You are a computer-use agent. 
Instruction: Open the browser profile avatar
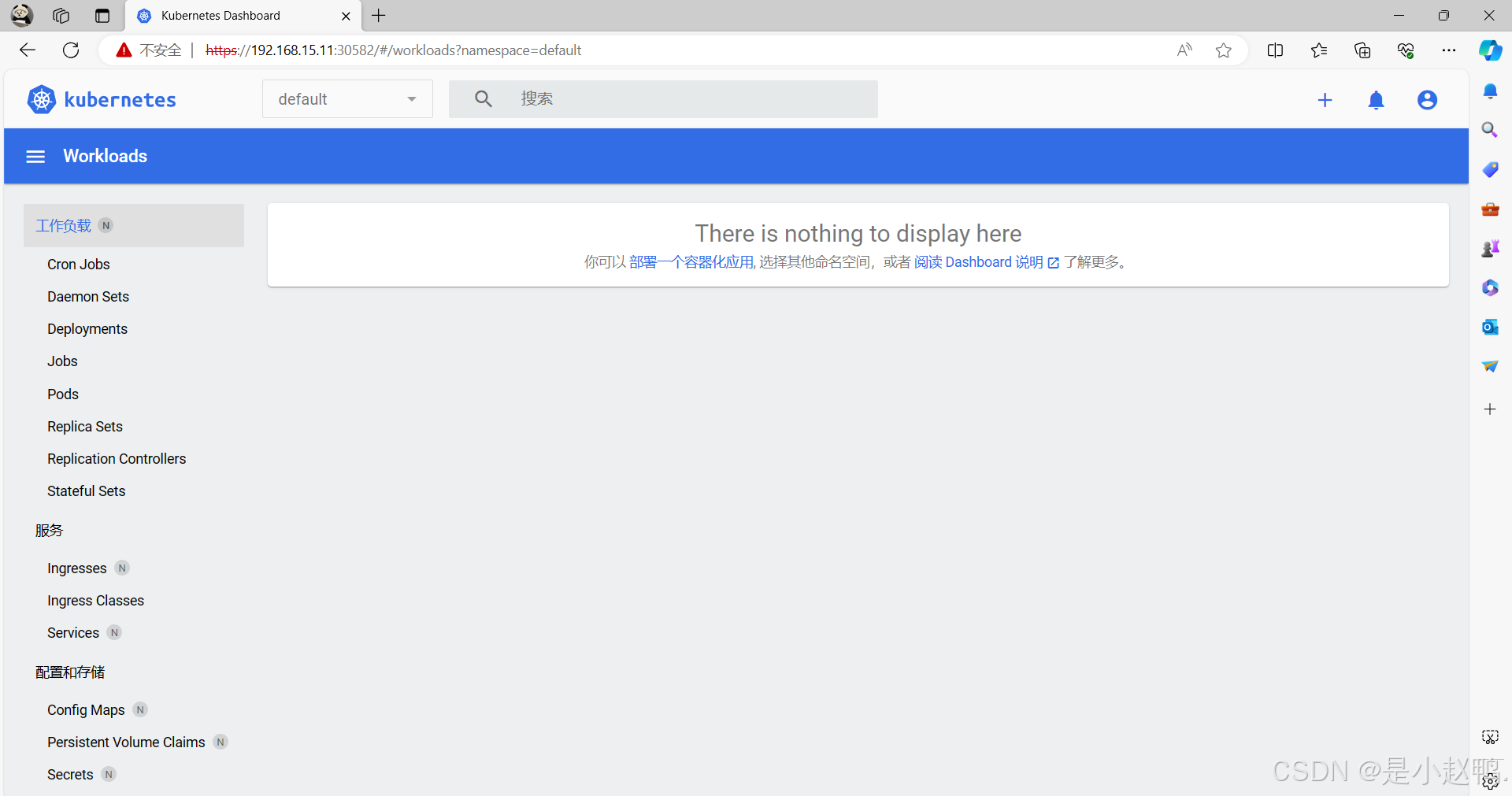click(22, 15)
